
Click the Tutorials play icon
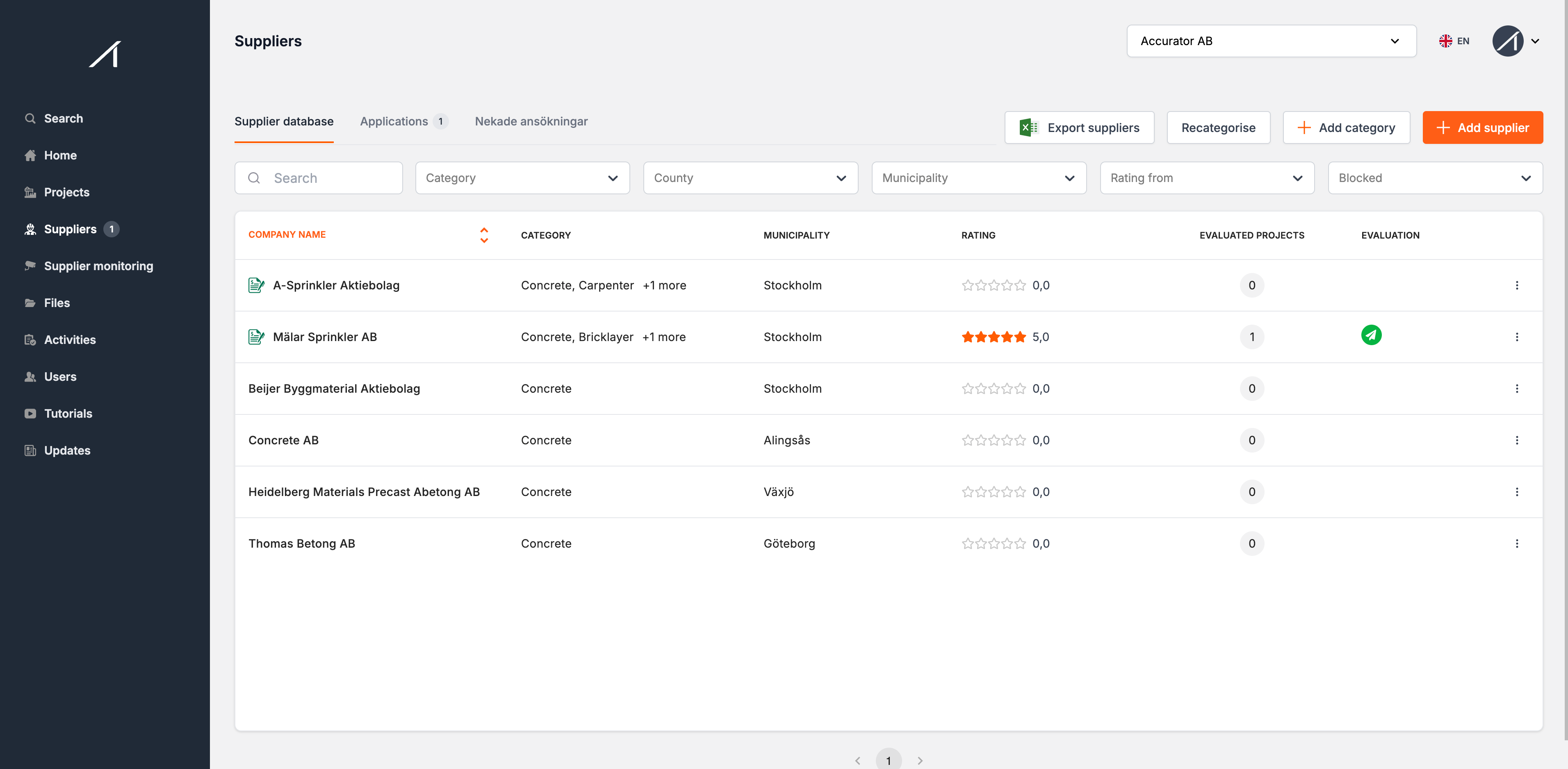tap(30, 414)
